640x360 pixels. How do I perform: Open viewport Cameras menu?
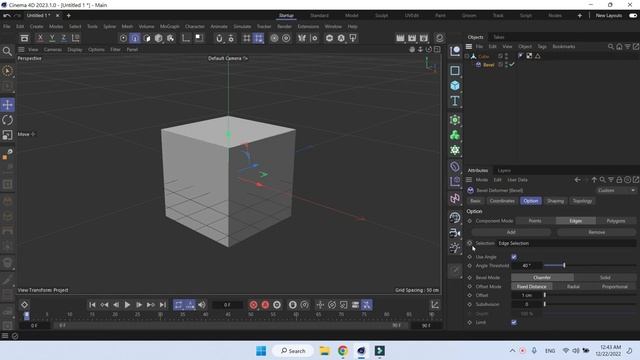tap(53, 49)
